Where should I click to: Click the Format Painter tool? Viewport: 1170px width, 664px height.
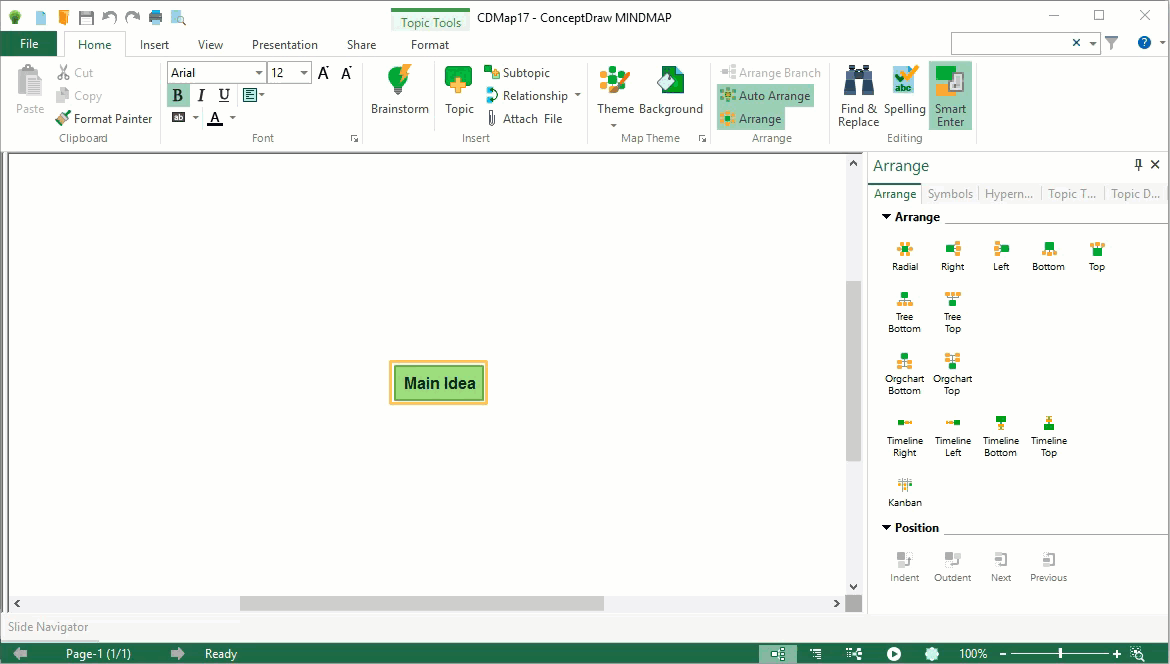coord(104,119)
